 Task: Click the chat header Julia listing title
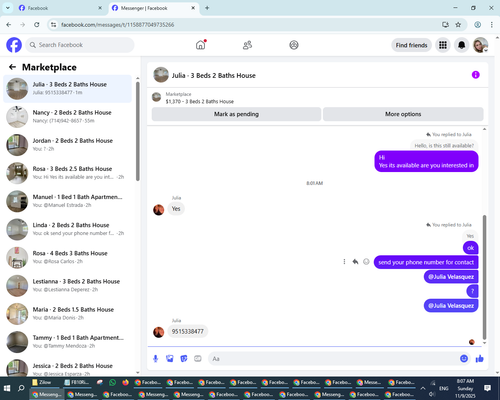coord(213,76)
